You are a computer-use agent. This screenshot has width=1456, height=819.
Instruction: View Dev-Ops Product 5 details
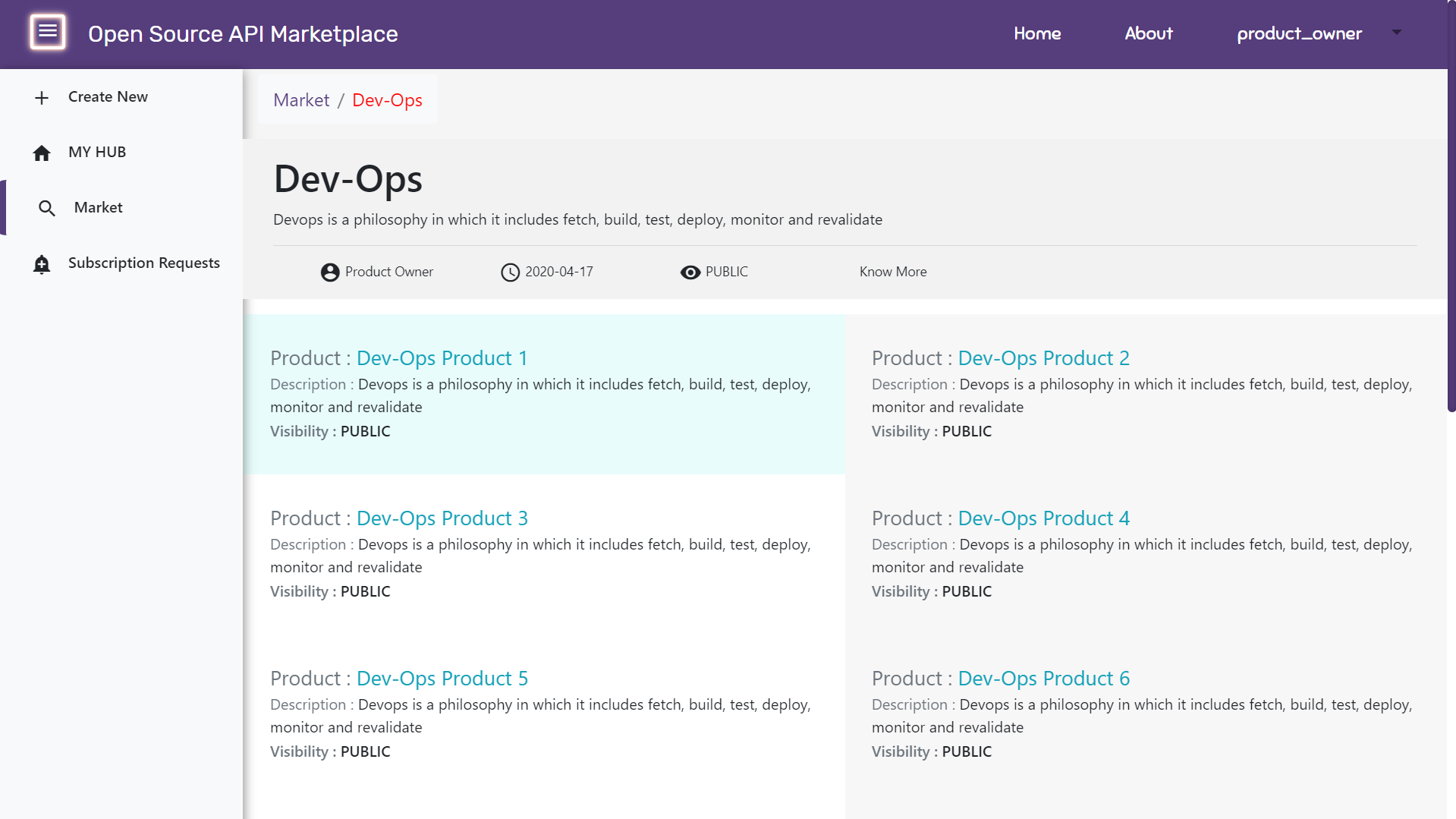click(x=442, y=679)
